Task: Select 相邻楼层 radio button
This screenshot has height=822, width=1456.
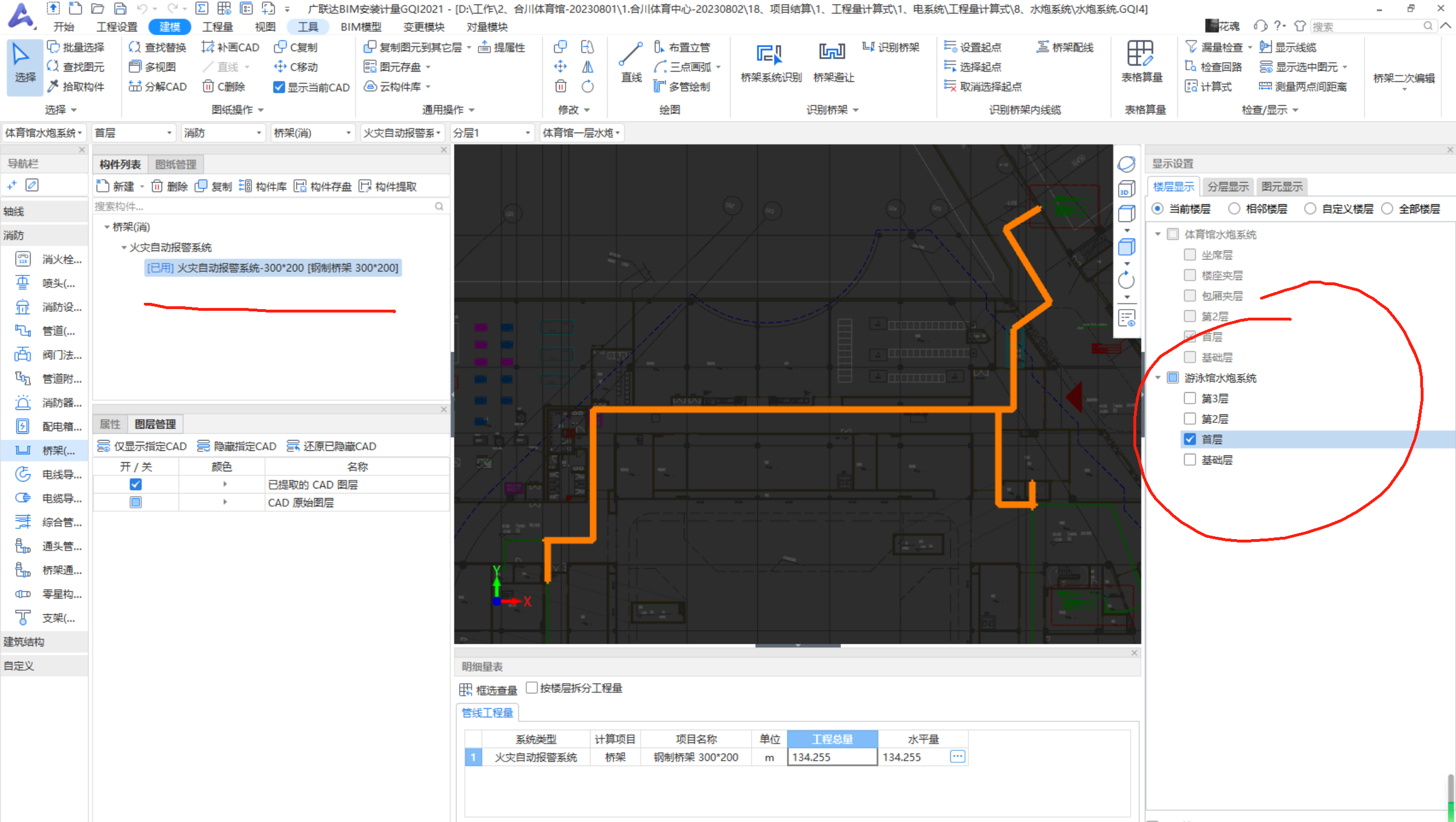Action: point(1234,209)
